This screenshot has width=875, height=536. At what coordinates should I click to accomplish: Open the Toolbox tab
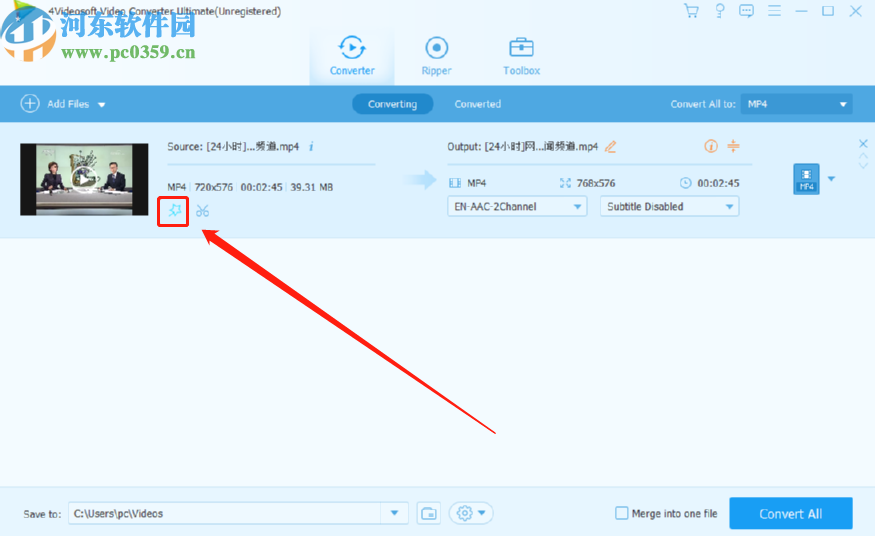tap(521, 55)
